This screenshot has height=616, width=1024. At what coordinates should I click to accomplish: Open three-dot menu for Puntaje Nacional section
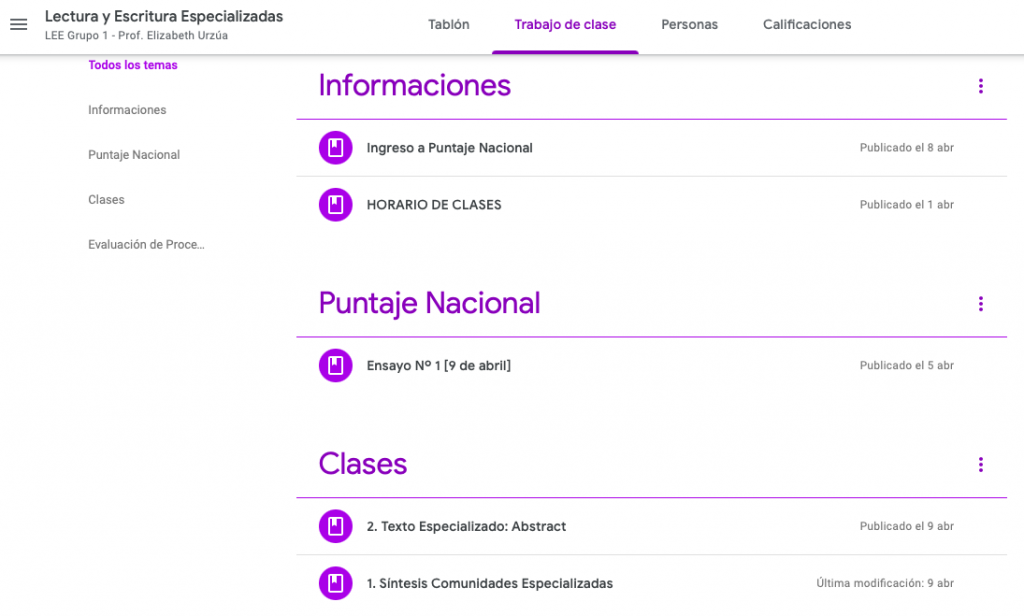(x=980, y=304)
